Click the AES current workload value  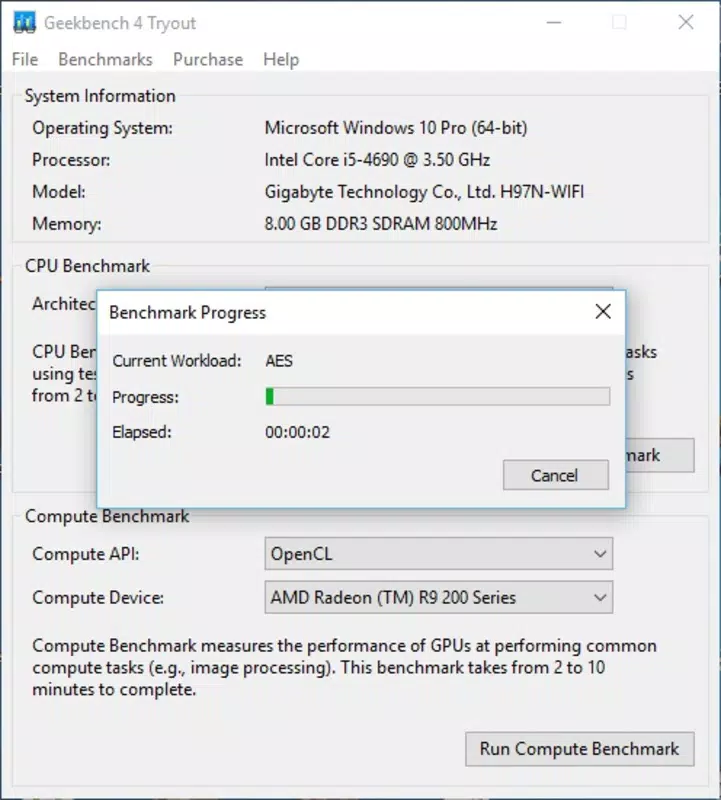[x=279, y=361]
